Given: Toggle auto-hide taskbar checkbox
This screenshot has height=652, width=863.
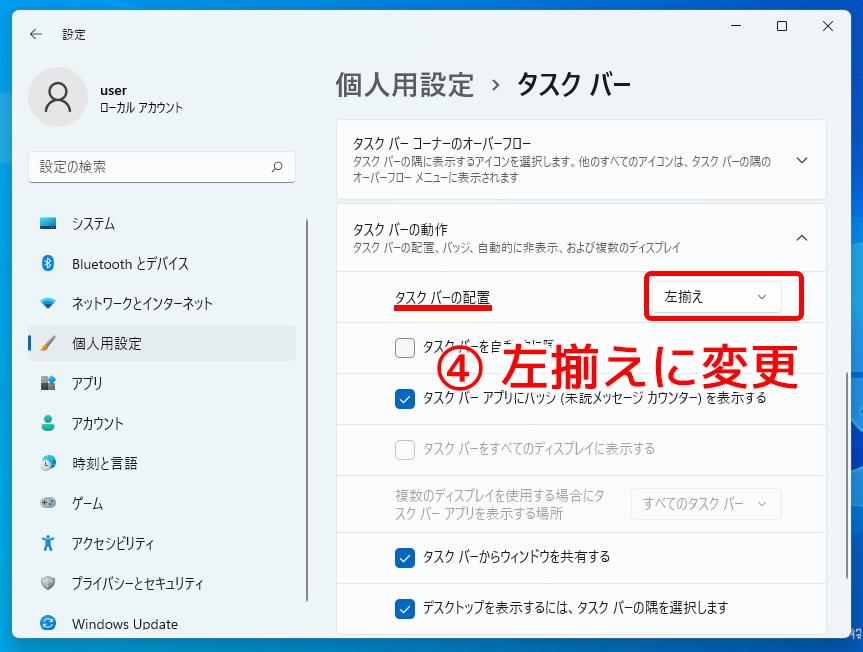Looking at the screenshot, I should [405, 348].
